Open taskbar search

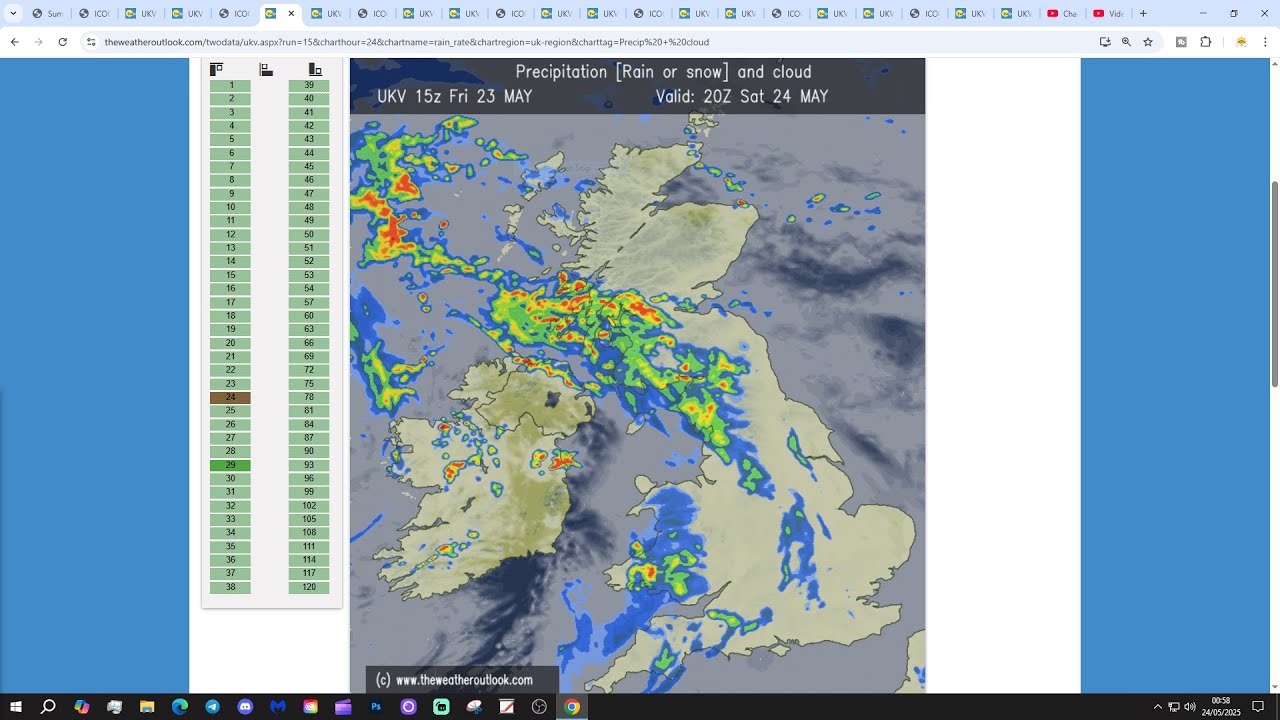pyautogui.click(x=48, y=707)
